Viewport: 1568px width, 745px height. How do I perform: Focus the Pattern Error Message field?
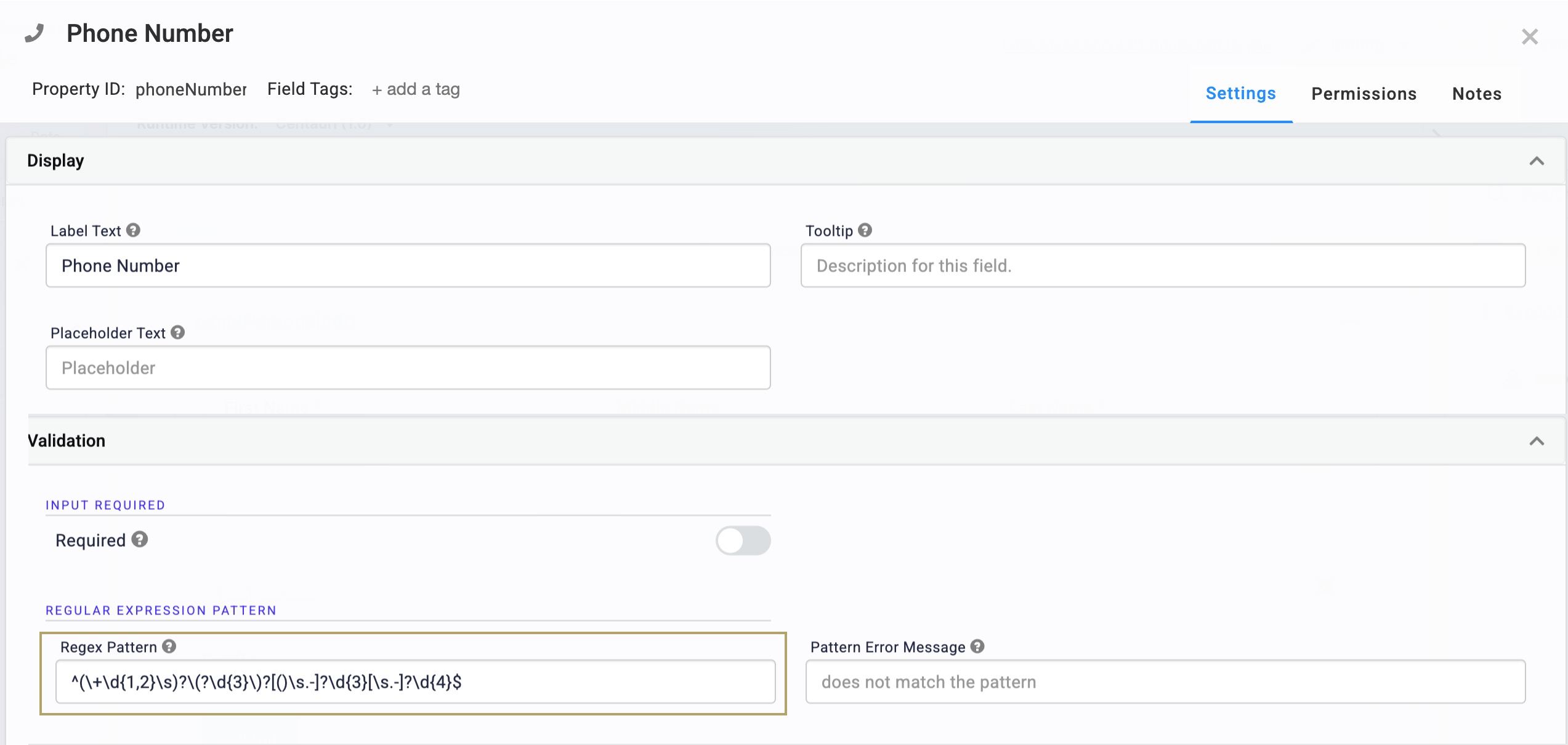pyautogui.click(x=1165, y=682)
